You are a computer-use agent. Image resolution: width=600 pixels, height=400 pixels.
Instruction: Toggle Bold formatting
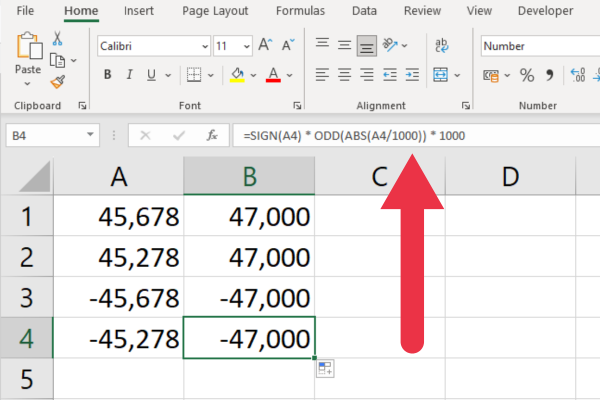point(108,75)
